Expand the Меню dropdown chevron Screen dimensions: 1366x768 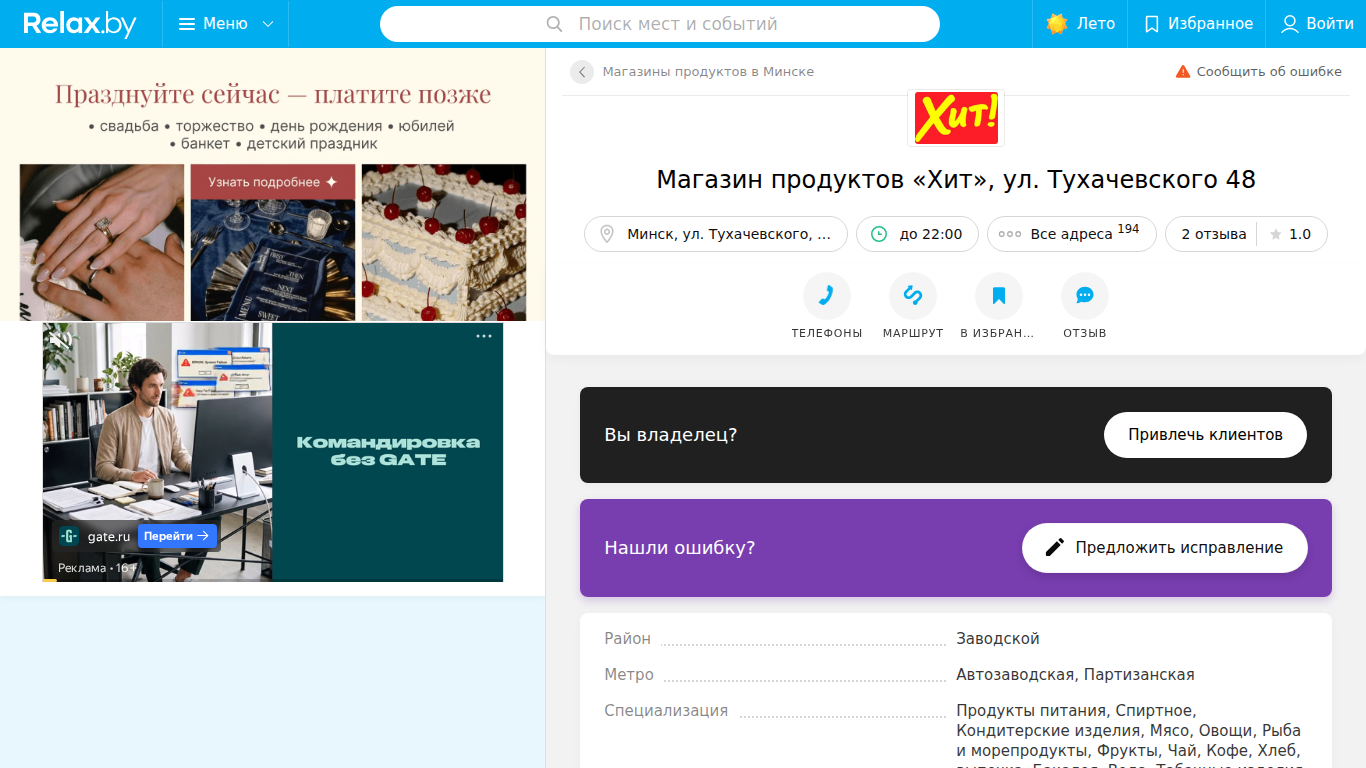coord(268,24)
